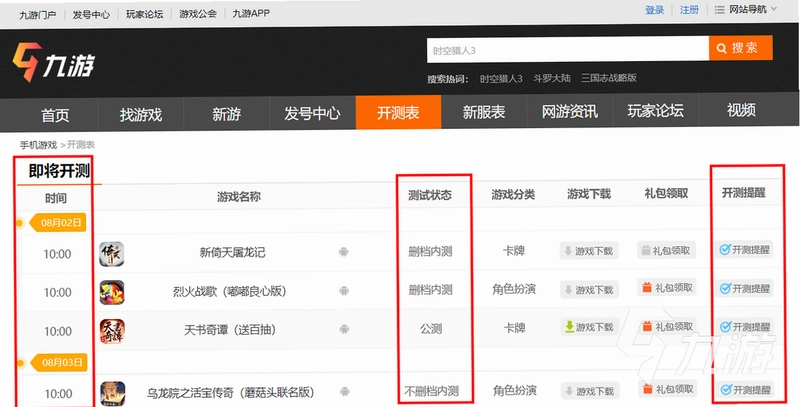Open 新倚天屠龙记 game icon
This screenshot has width=800, height=407.
(112, 254)
